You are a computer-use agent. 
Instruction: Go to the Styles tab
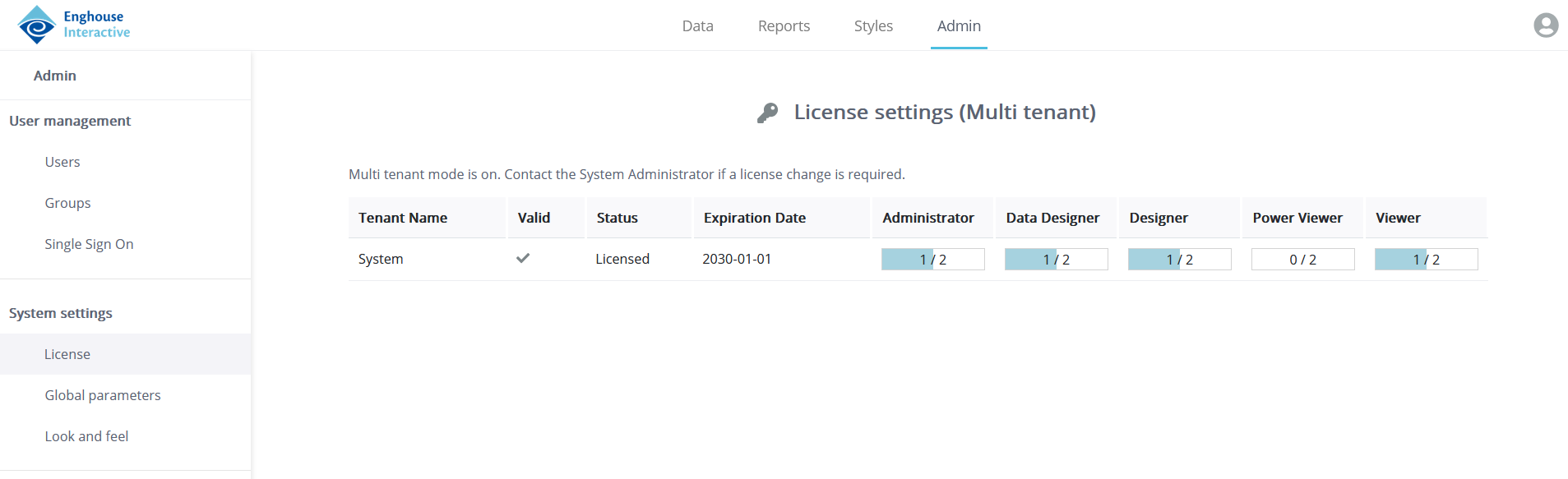pos(873,26)
